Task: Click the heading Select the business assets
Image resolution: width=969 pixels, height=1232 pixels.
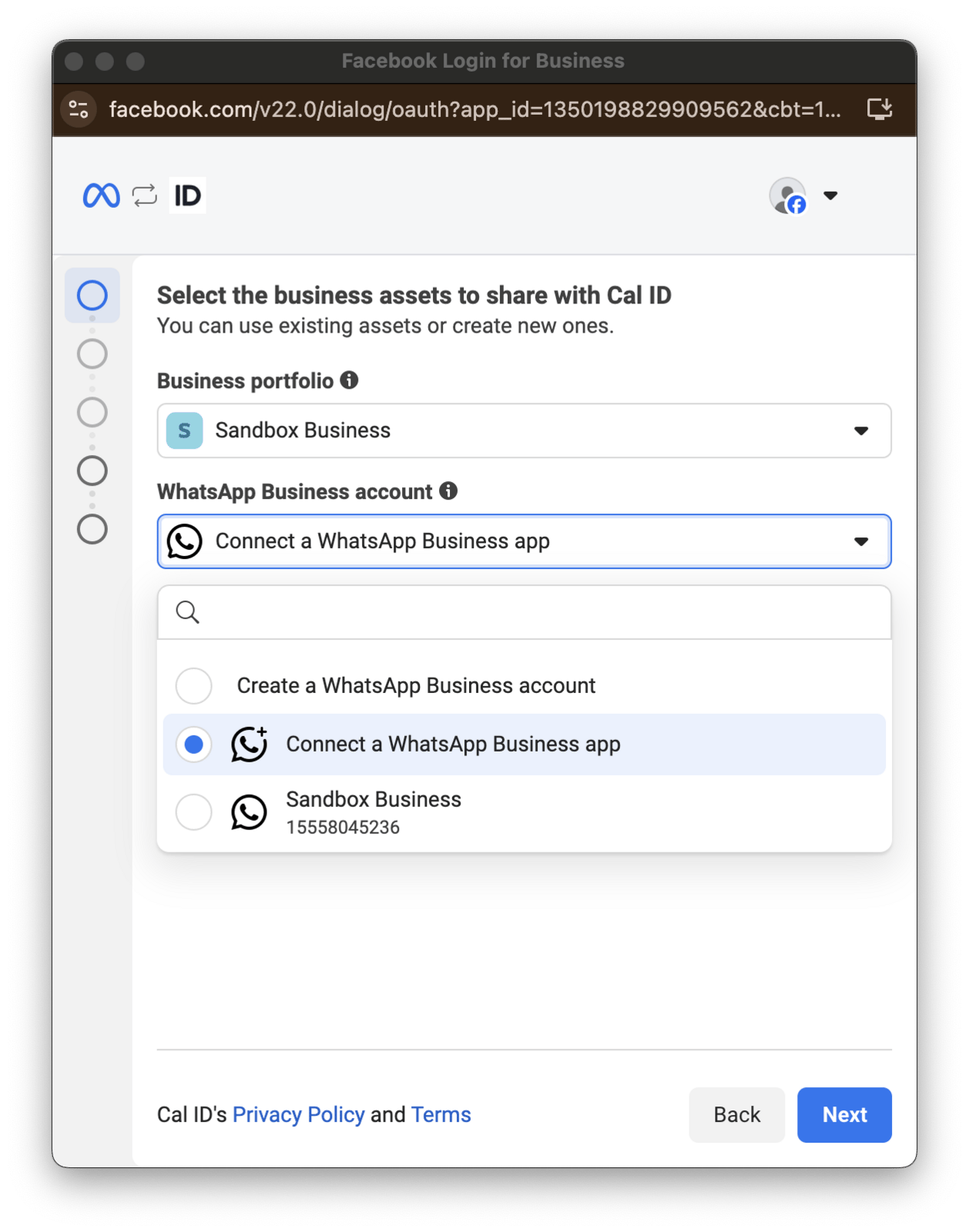Action: point(414,296)
